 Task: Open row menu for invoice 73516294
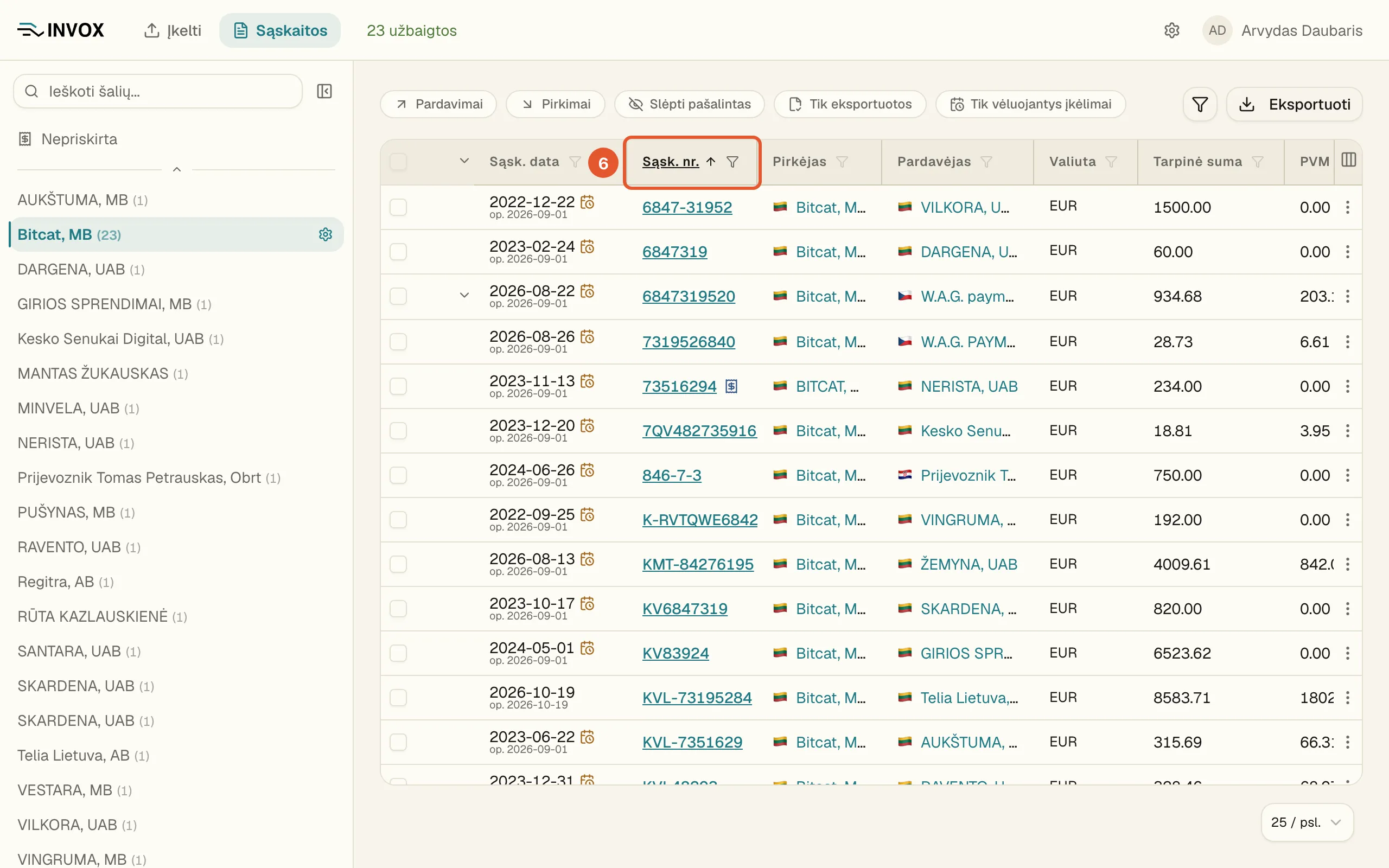[1348, 386]
